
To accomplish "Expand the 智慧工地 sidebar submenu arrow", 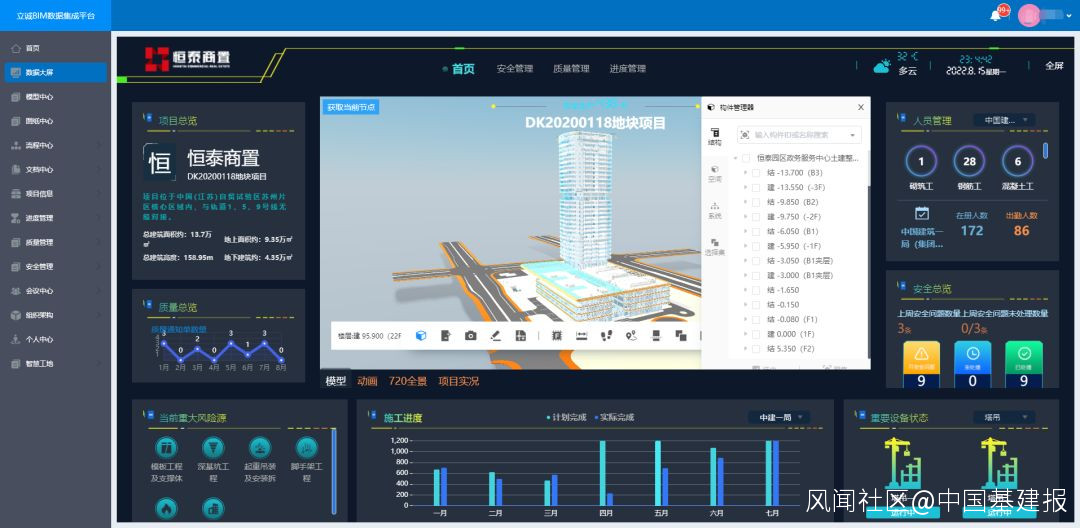I will [98, 363].
